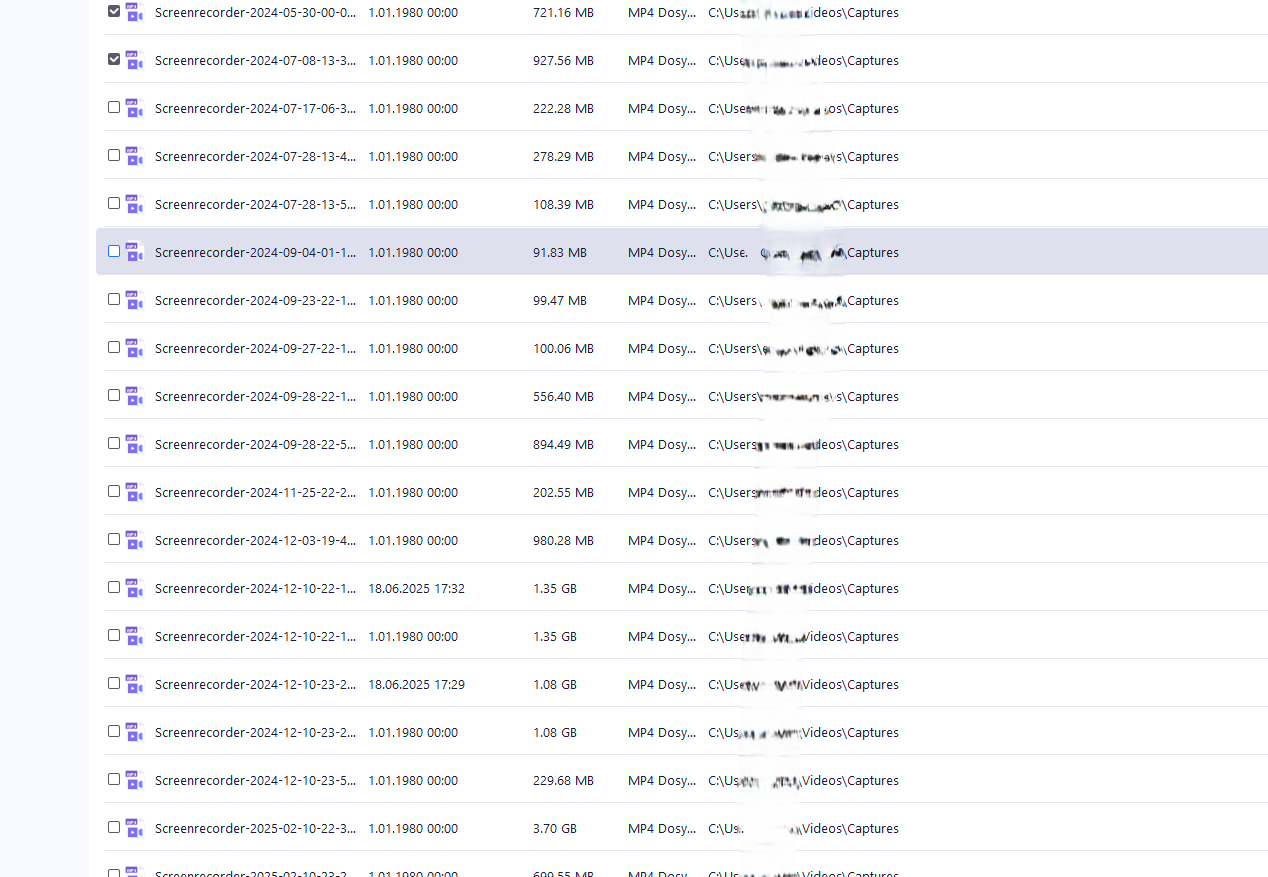The height and width of the screenshot is (877, 1268).
Task: Click the 894.49 MB size value
Action: tap(563, 444)
